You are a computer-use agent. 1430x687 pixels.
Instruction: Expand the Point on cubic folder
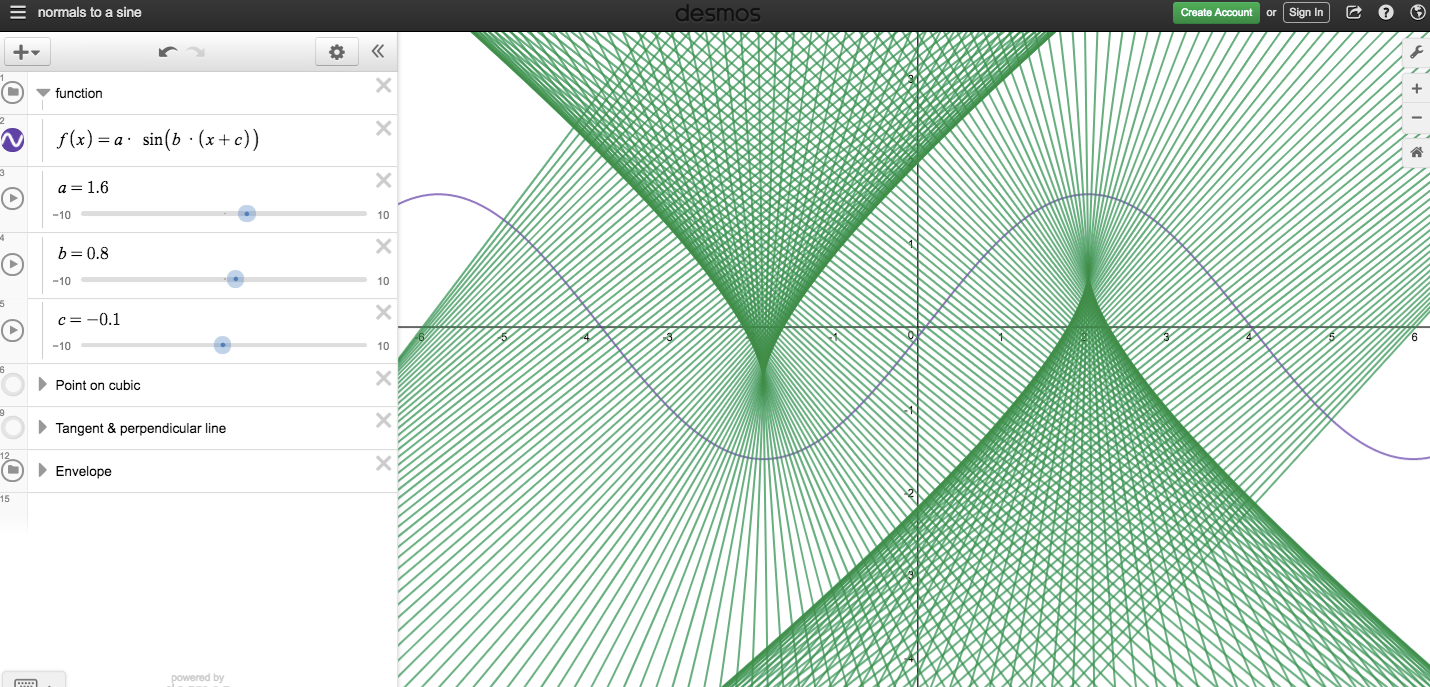coord(42,385)
